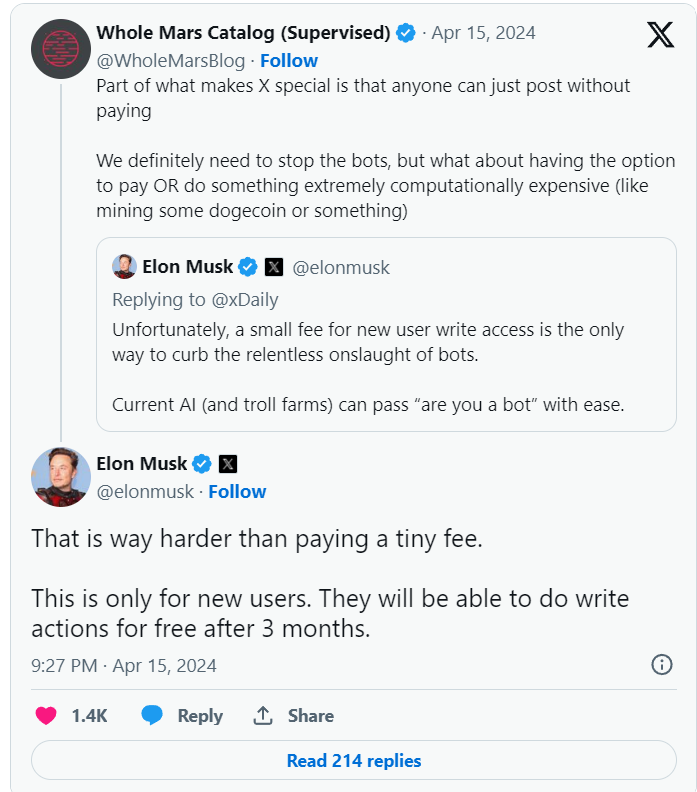The height and width of the screenshot is (792, 697).
Task: Open Elon Musk's large profile avatar
Action: pyautogui.click(x=61, y=477)
